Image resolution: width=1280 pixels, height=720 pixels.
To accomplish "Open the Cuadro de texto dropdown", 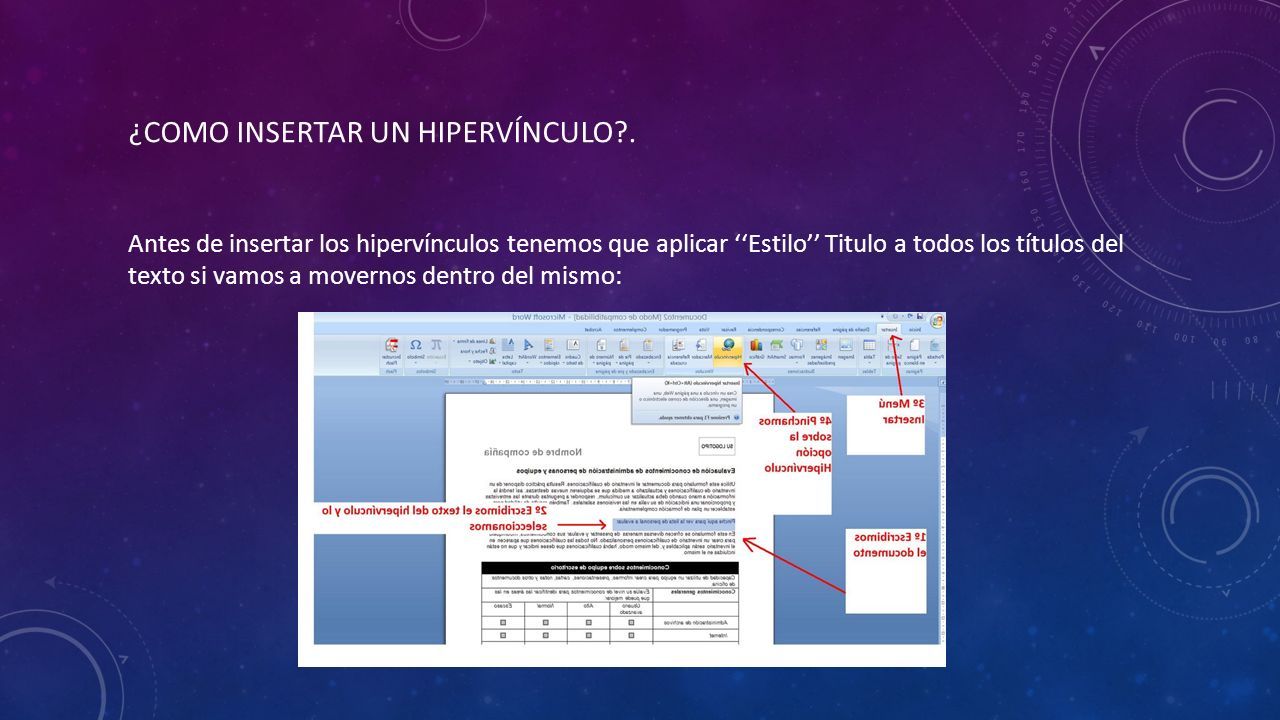I will click(574, 350).
